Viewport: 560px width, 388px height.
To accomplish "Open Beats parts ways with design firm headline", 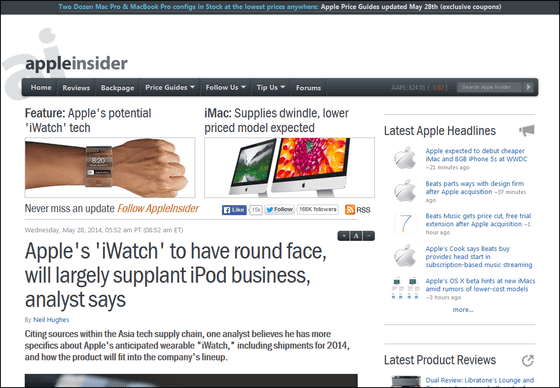I will (475, 188).
